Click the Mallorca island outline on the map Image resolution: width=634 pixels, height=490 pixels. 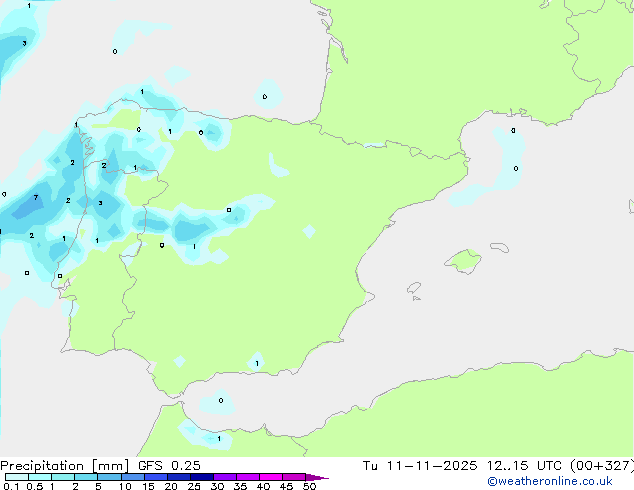tap(463, 261)
